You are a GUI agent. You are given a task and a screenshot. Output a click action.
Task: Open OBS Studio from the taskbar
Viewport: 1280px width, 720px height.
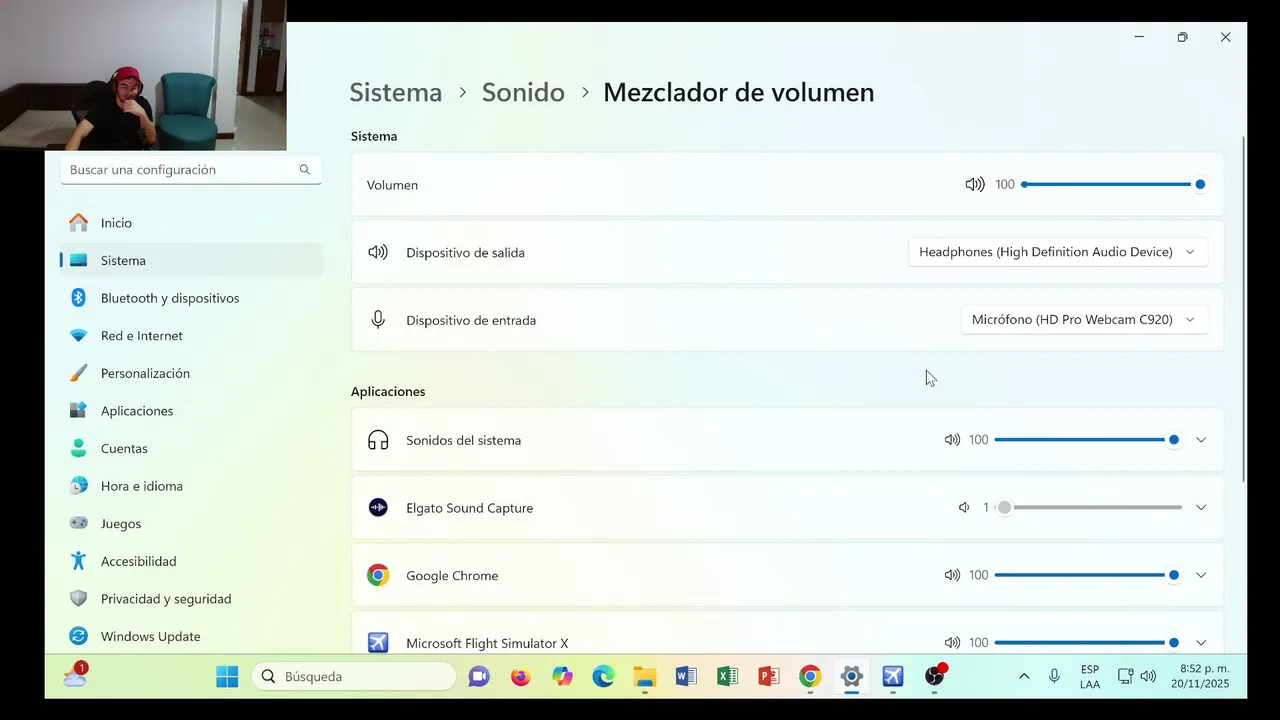935,677
